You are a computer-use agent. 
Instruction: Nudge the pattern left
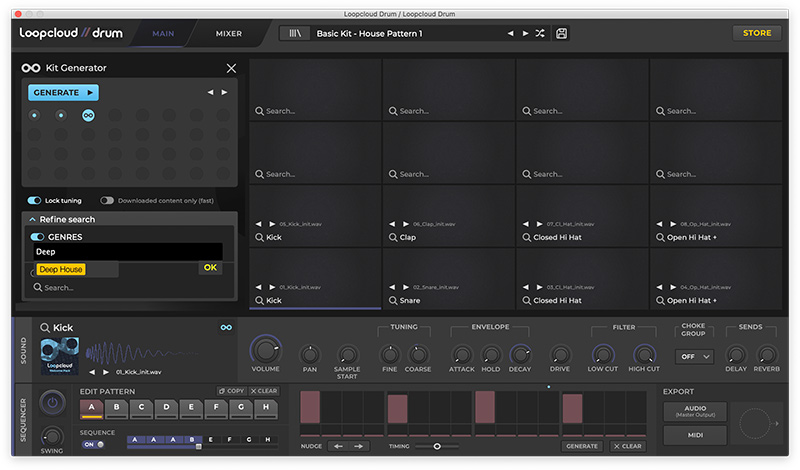pyautogui.click(x=338, y=447)
